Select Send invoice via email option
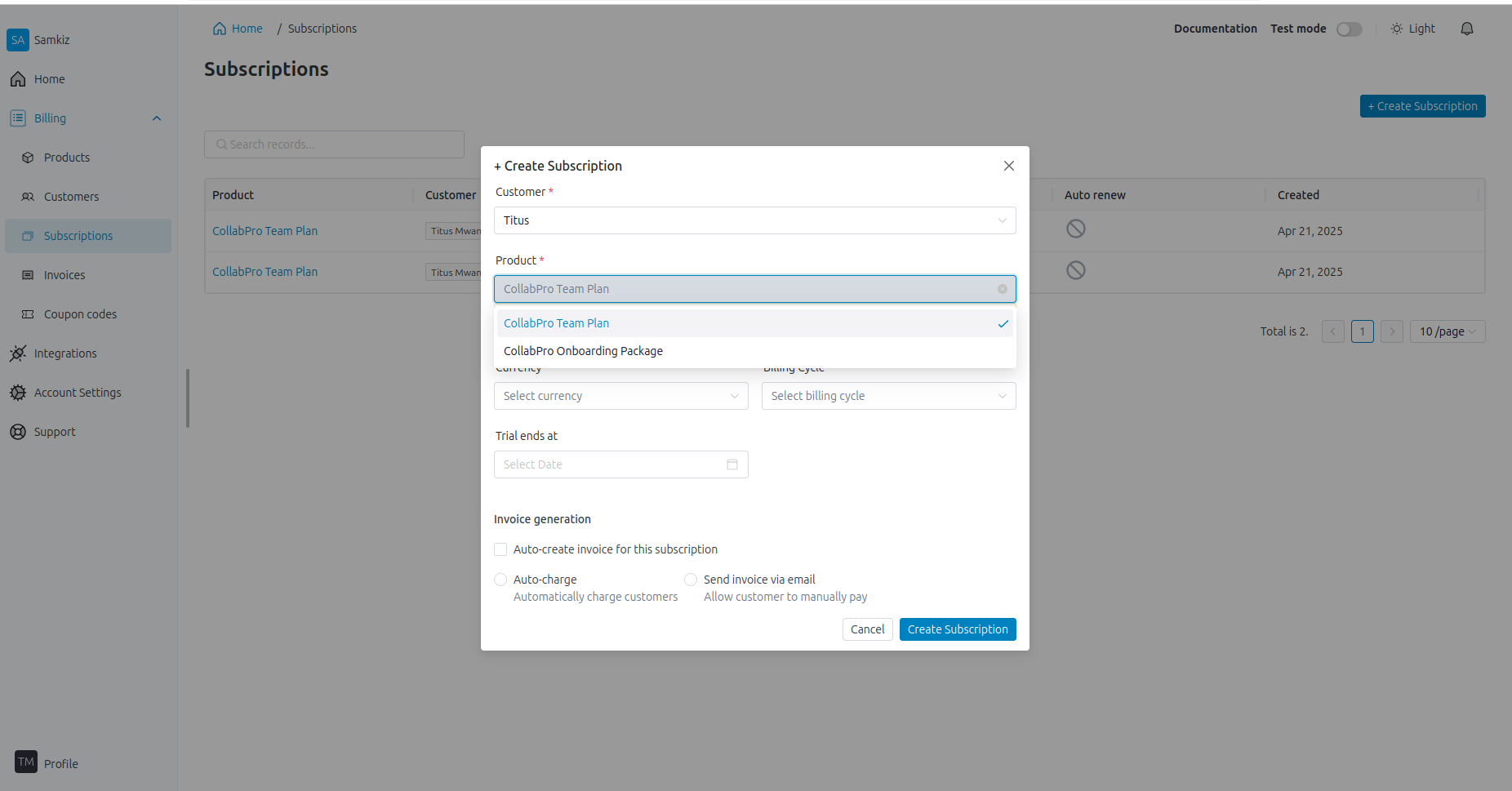Image resolution: width=1512 pixels, height=791 pixels. 691,580
